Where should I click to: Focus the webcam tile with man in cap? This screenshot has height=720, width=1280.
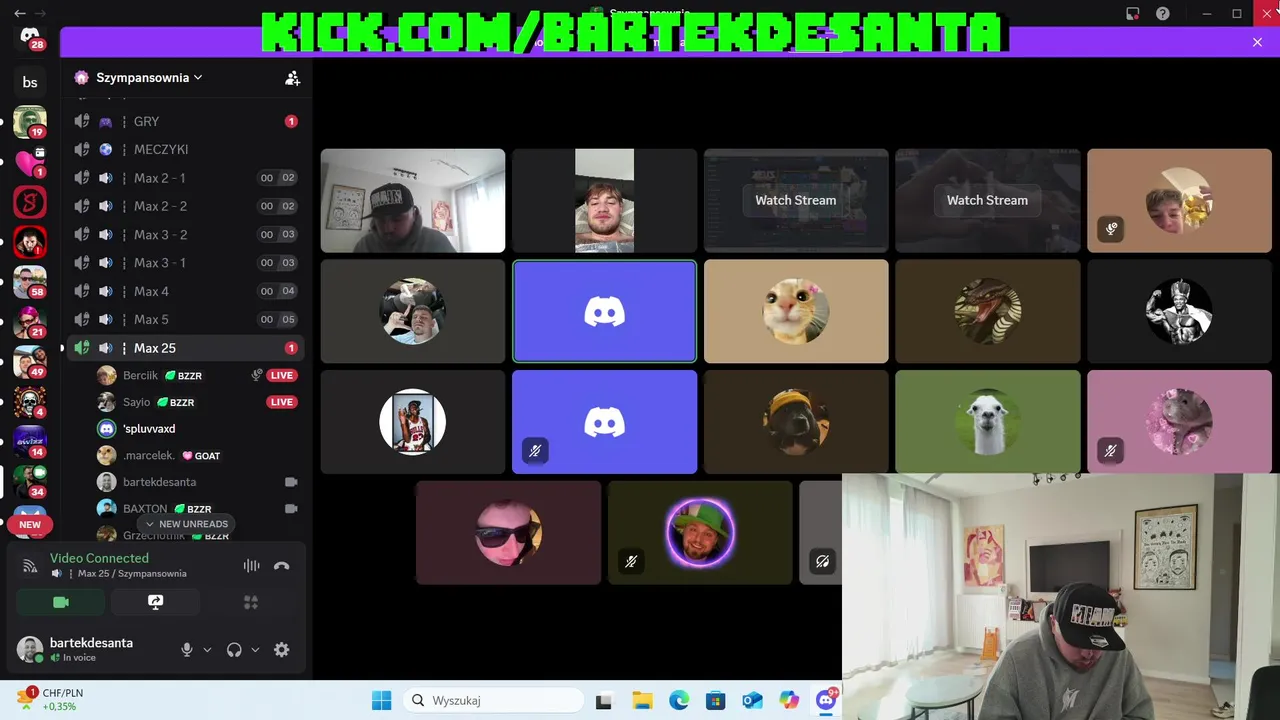(412, 200)
